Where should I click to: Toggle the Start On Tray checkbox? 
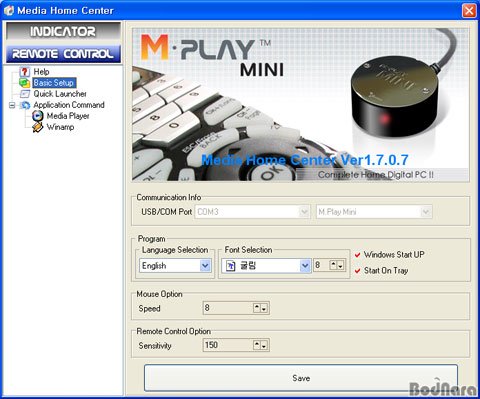coord(358,271)
